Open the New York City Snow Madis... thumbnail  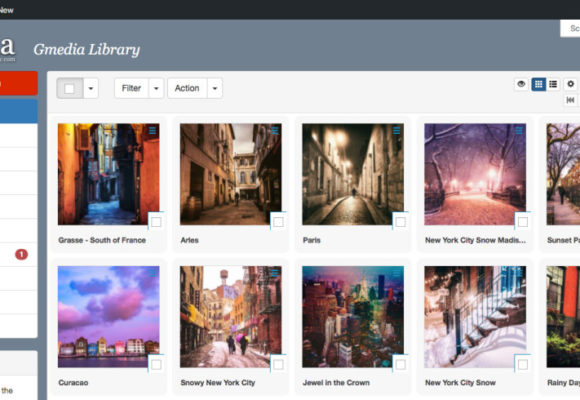click(475, 174)
